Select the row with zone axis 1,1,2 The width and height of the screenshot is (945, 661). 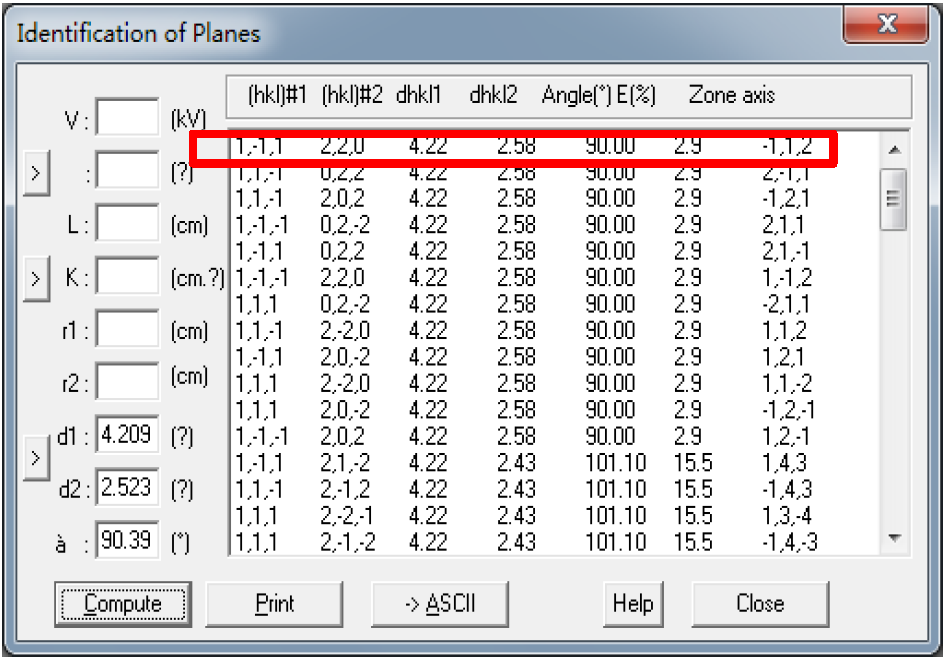point(553,331)
